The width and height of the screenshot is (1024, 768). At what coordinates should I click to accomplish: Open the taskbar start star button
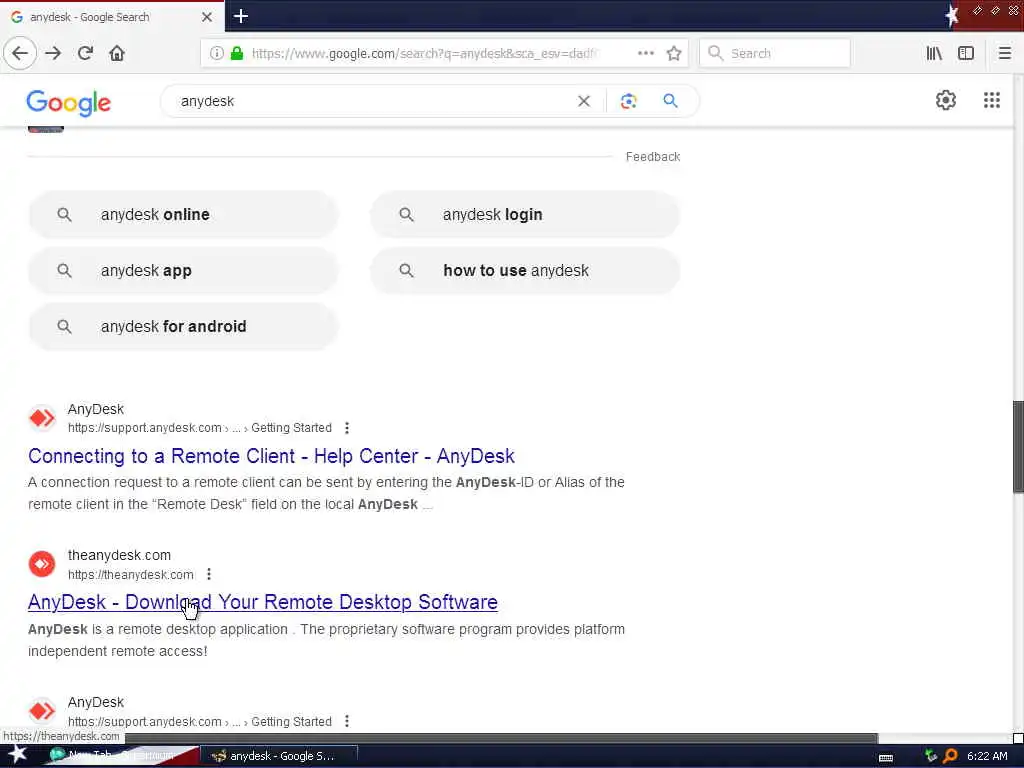(18, 755)
